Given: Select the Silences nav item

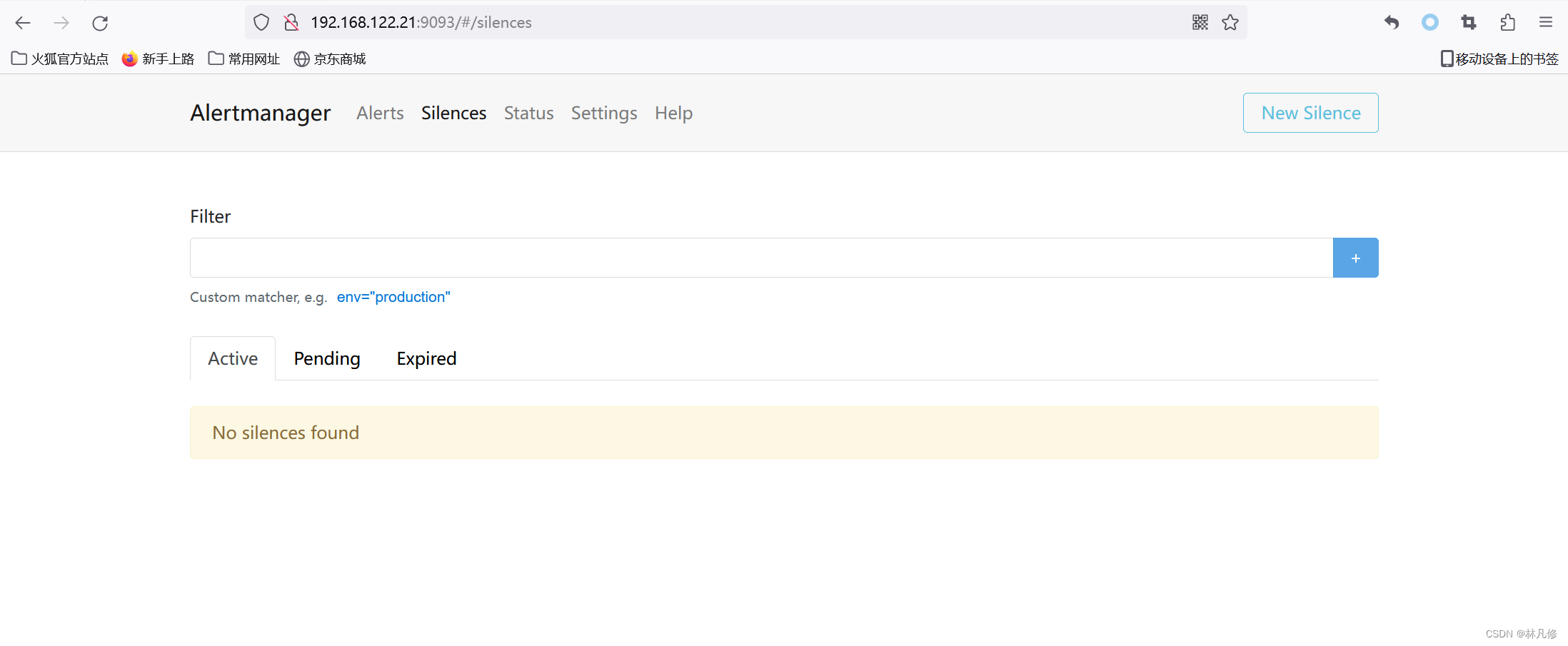Looking at the screenshot, I should click(453, 113).
